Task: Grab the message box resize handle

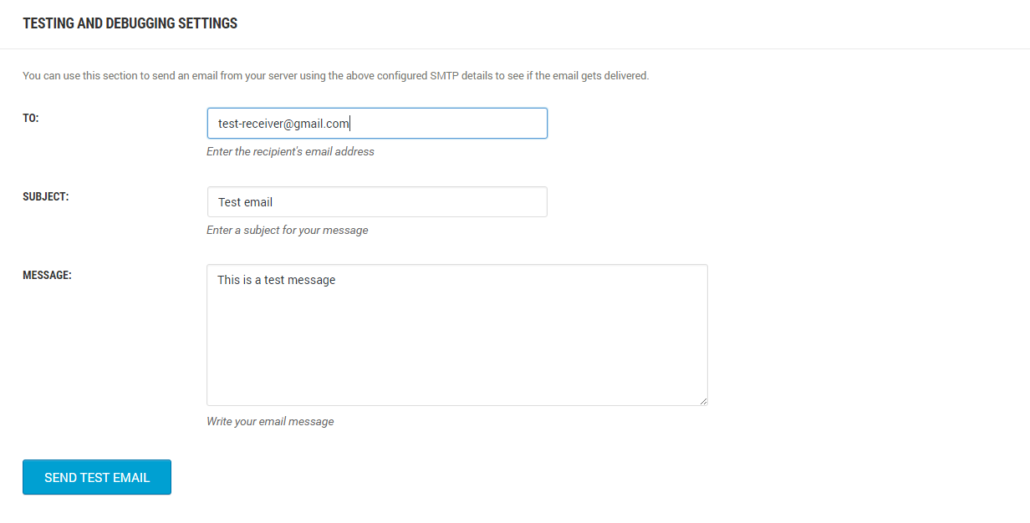Action: (x=704, y=401)
